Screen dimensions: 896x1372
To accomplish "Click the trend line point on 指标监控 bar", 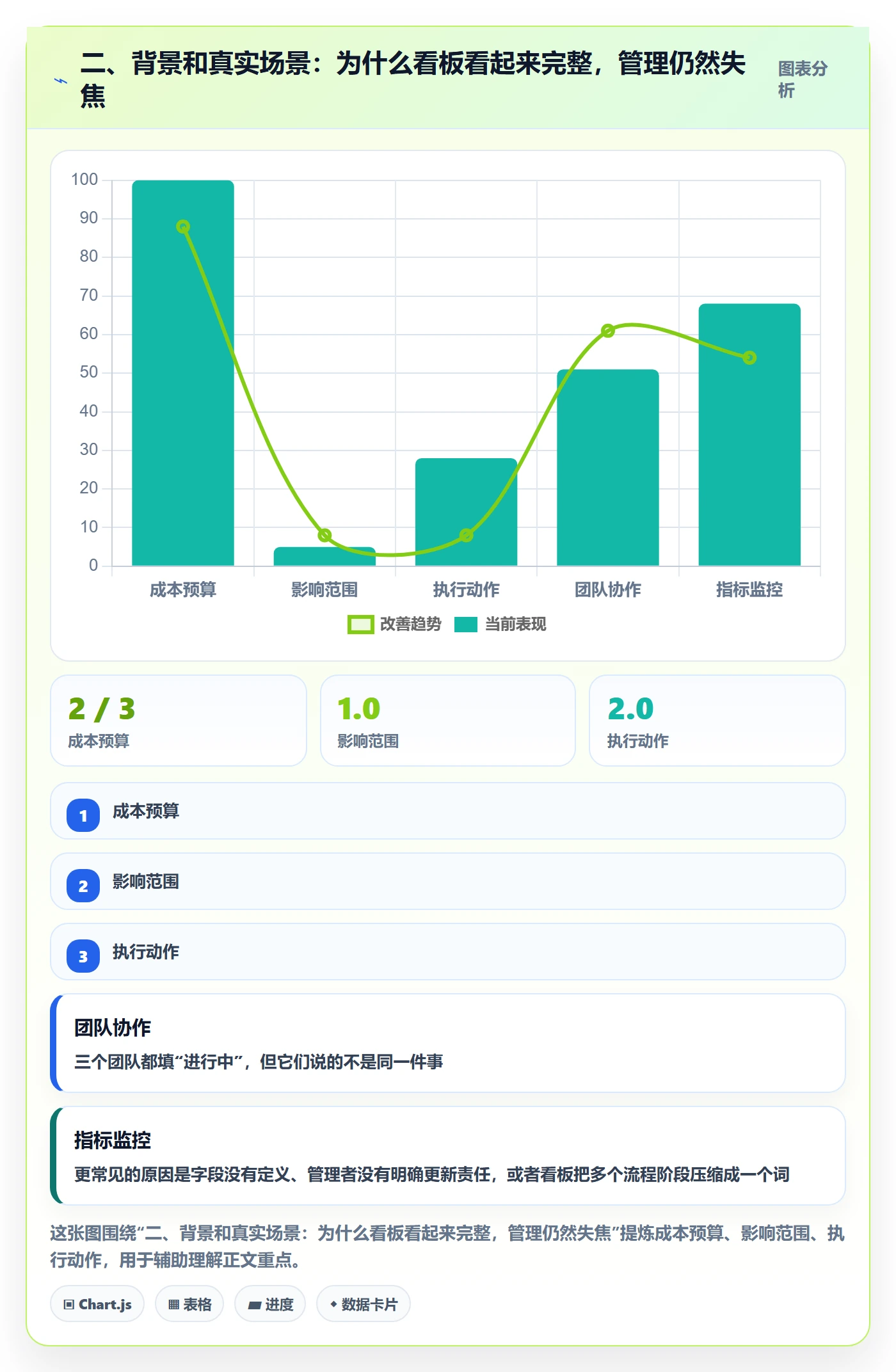I will (749, 358).
